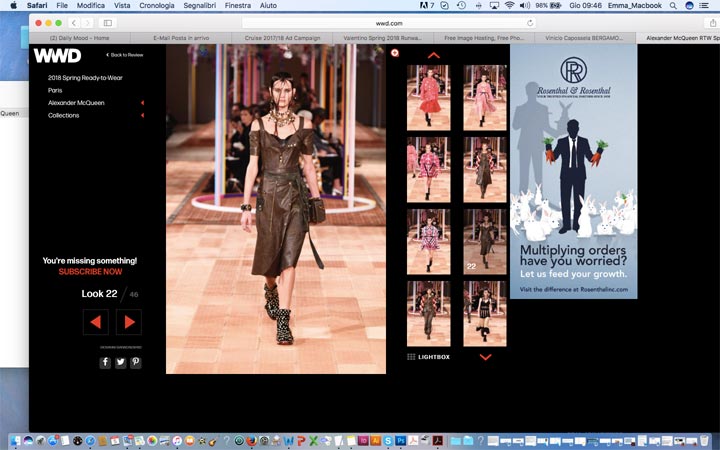Viewport: 720px width, 450px height.
Task: Click the WWD logo
Action: click(x=57, y=56)
